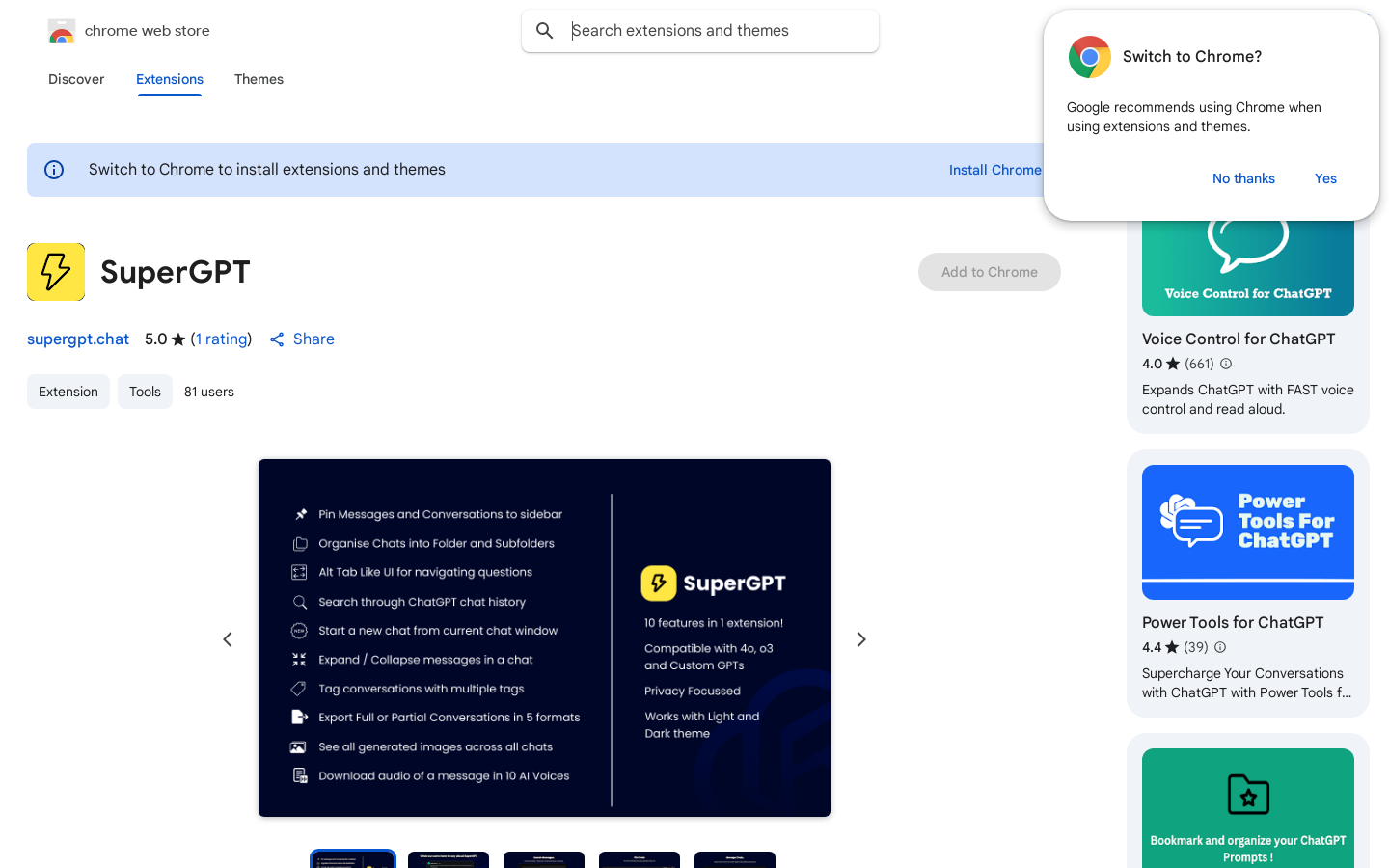Click the 81 users text

[209, 392]
